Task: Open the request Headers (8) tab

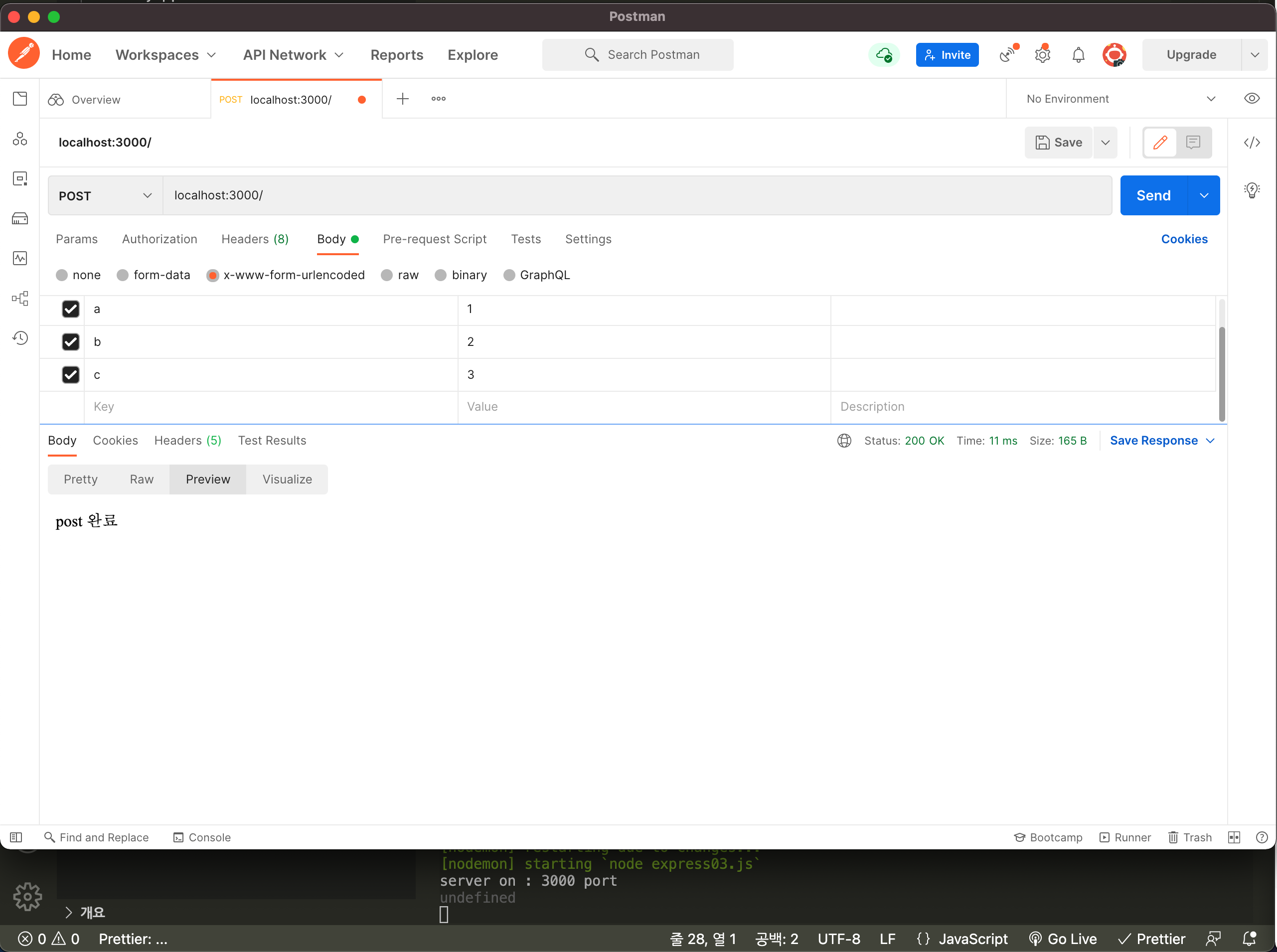Action: [255, 239]
